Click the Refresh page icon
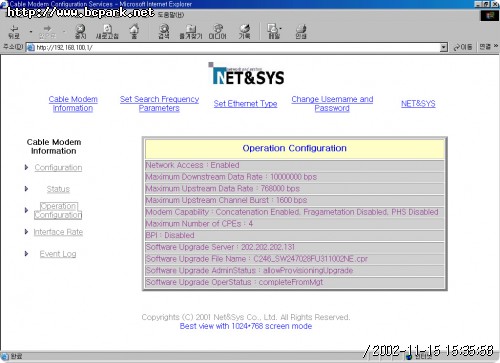 pos(107,32)
